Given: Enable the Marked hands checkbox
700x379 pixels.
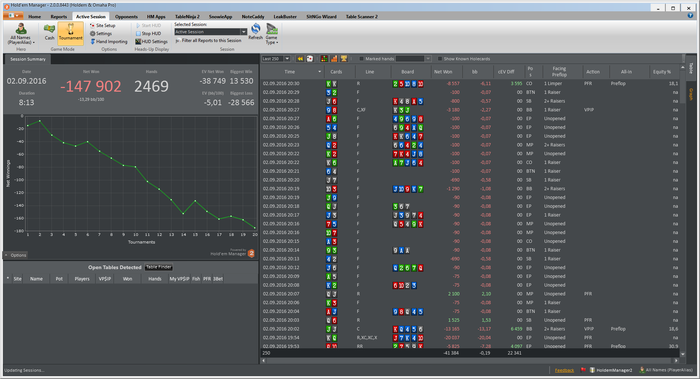Looking at the screenshot, I should click(361, 59).
